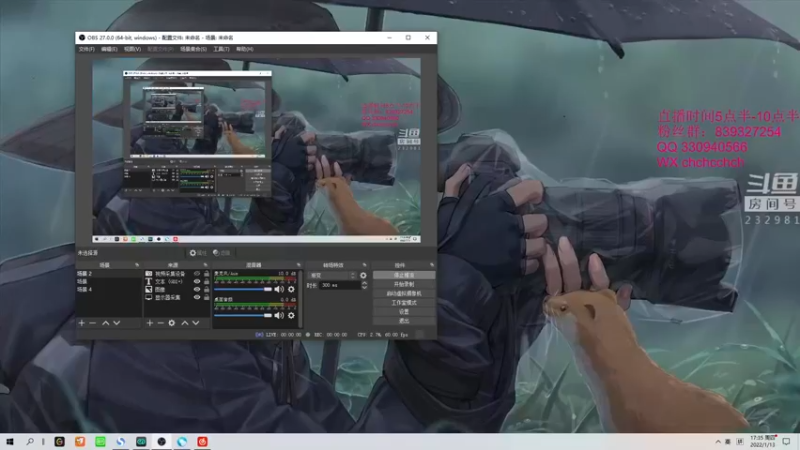Open the 桌面音频 audio settings gear

291,315
